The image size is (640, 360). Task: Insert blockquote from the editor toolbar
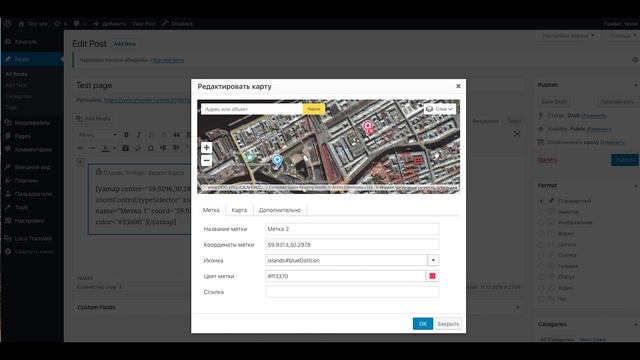click(x=177, y=135)
